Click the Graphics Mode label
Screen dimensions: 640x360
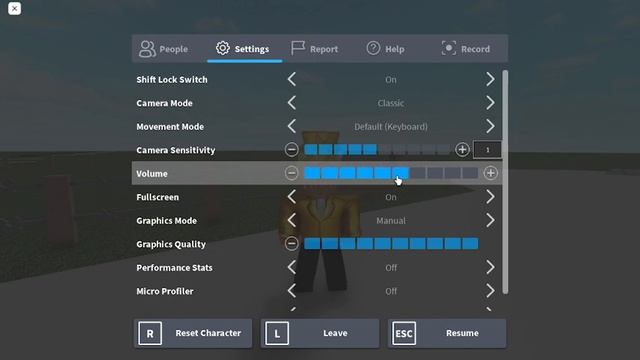pos(167,221)
